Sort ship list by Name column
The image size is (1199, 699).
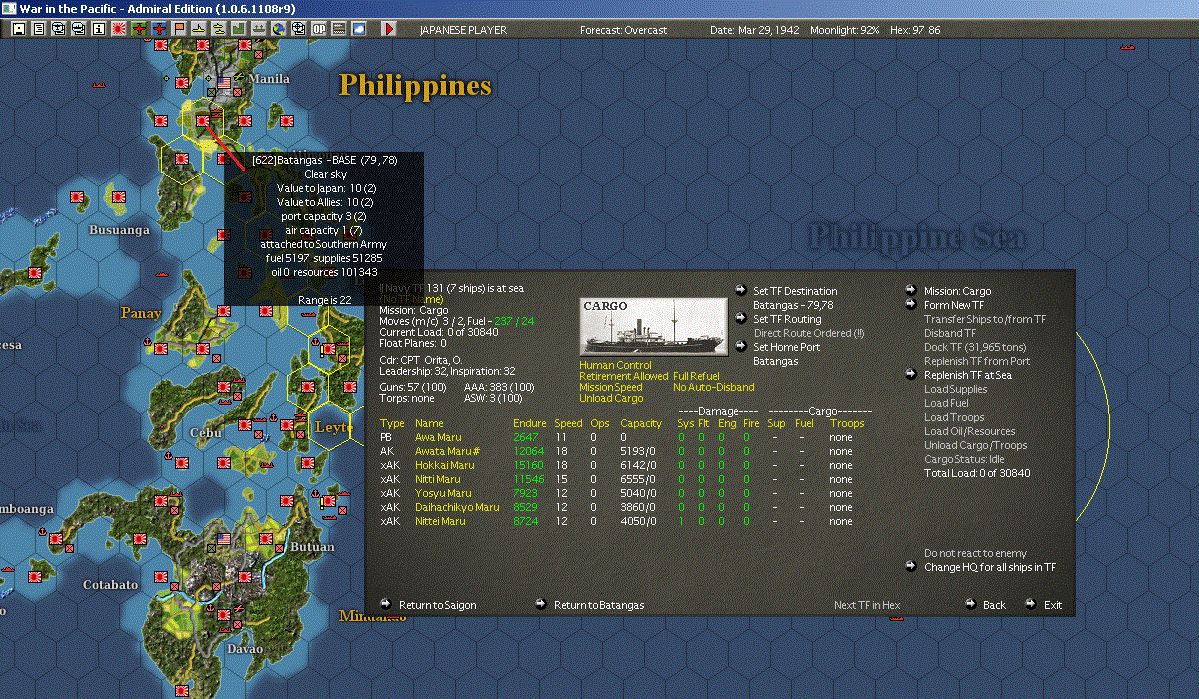tap(429, 423)
